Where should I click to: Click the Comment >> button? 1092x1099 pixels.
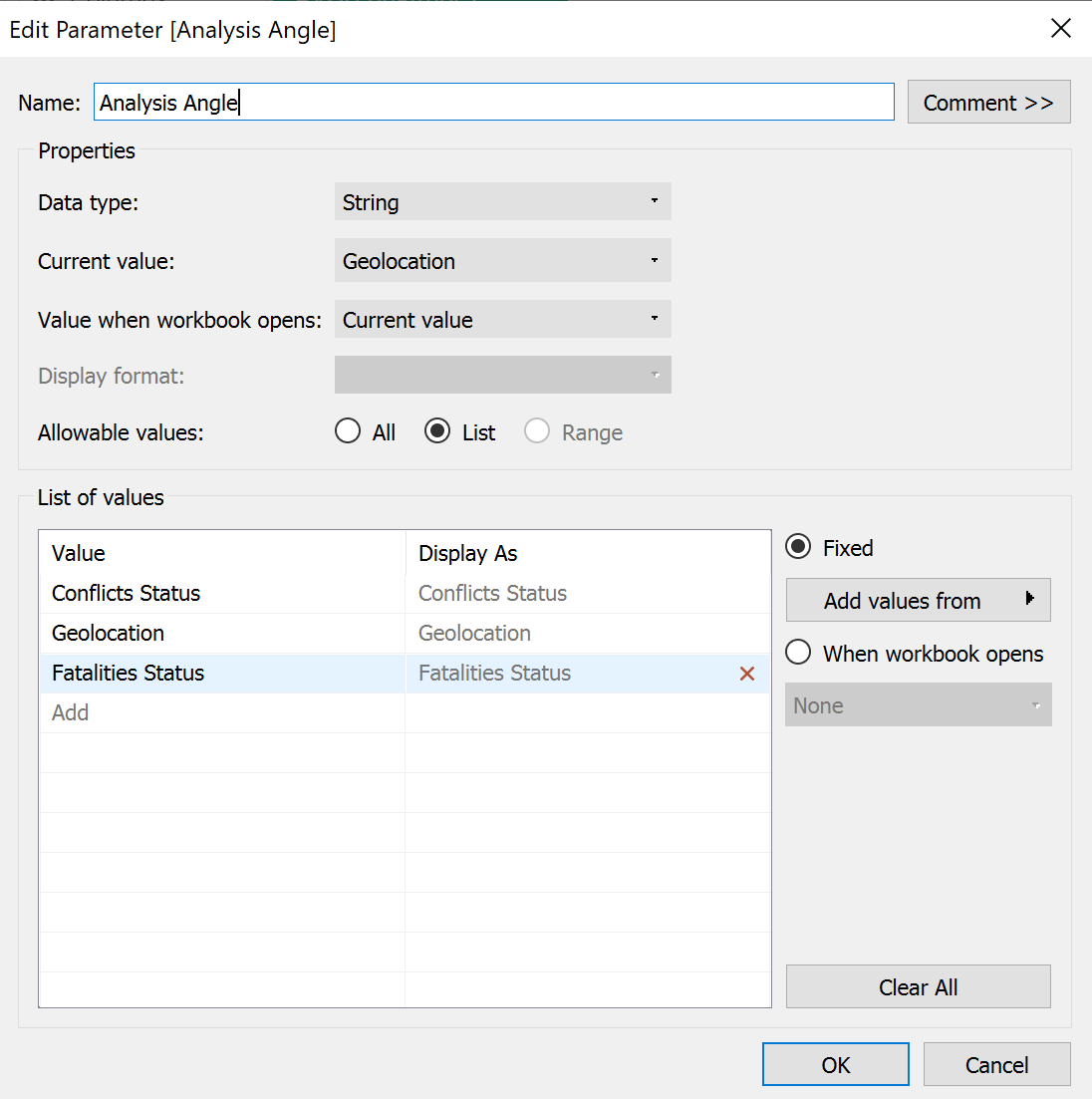point(988,103)
